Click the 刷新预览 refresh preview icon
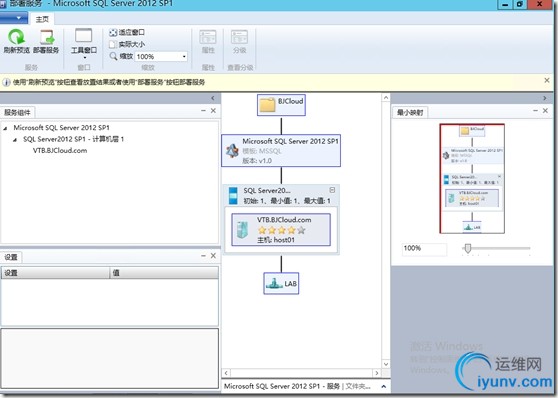 pyautogui.click(x=16, y=37)
